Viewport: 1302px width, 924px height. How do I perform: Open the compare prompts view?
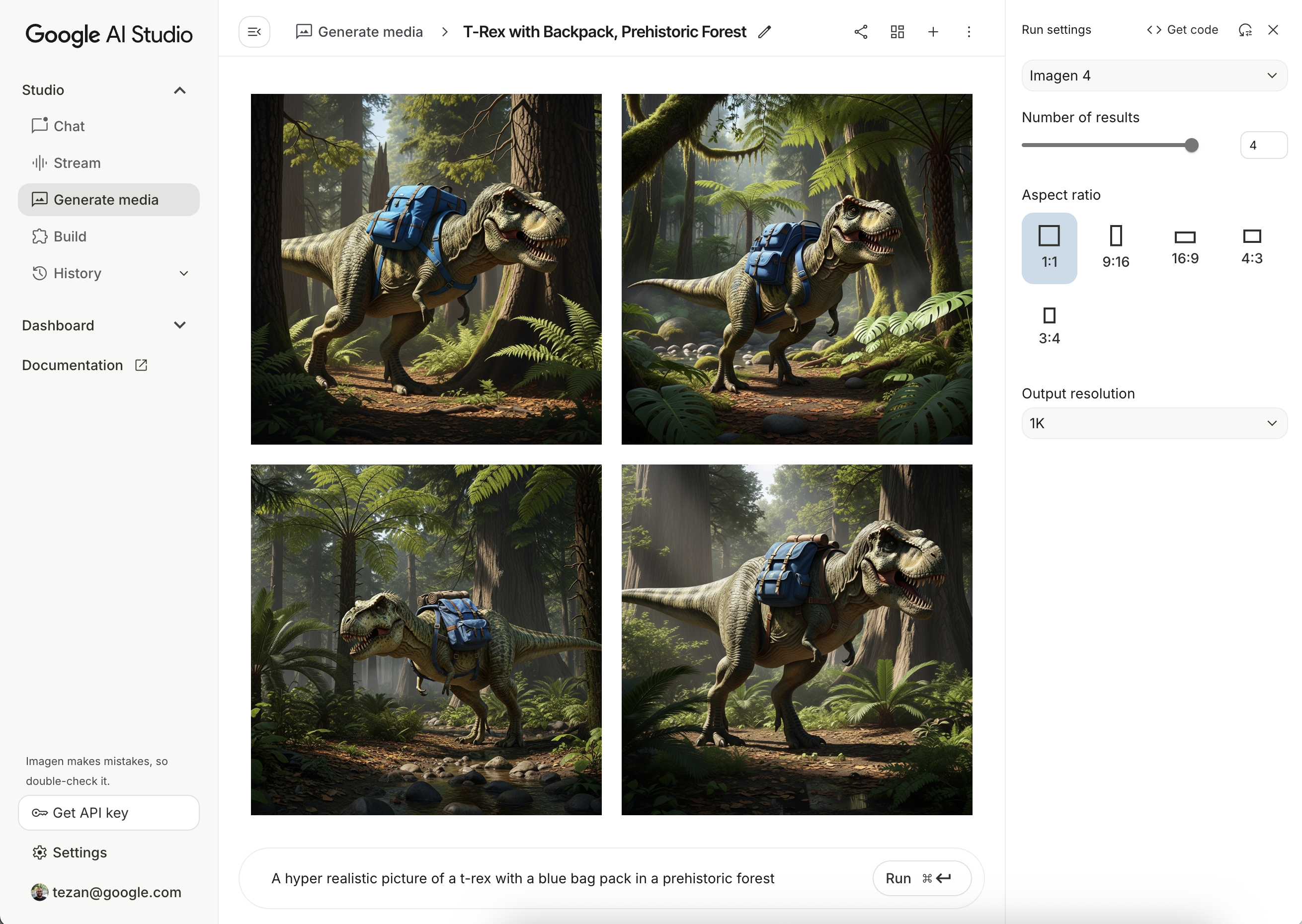pos(897,31)
